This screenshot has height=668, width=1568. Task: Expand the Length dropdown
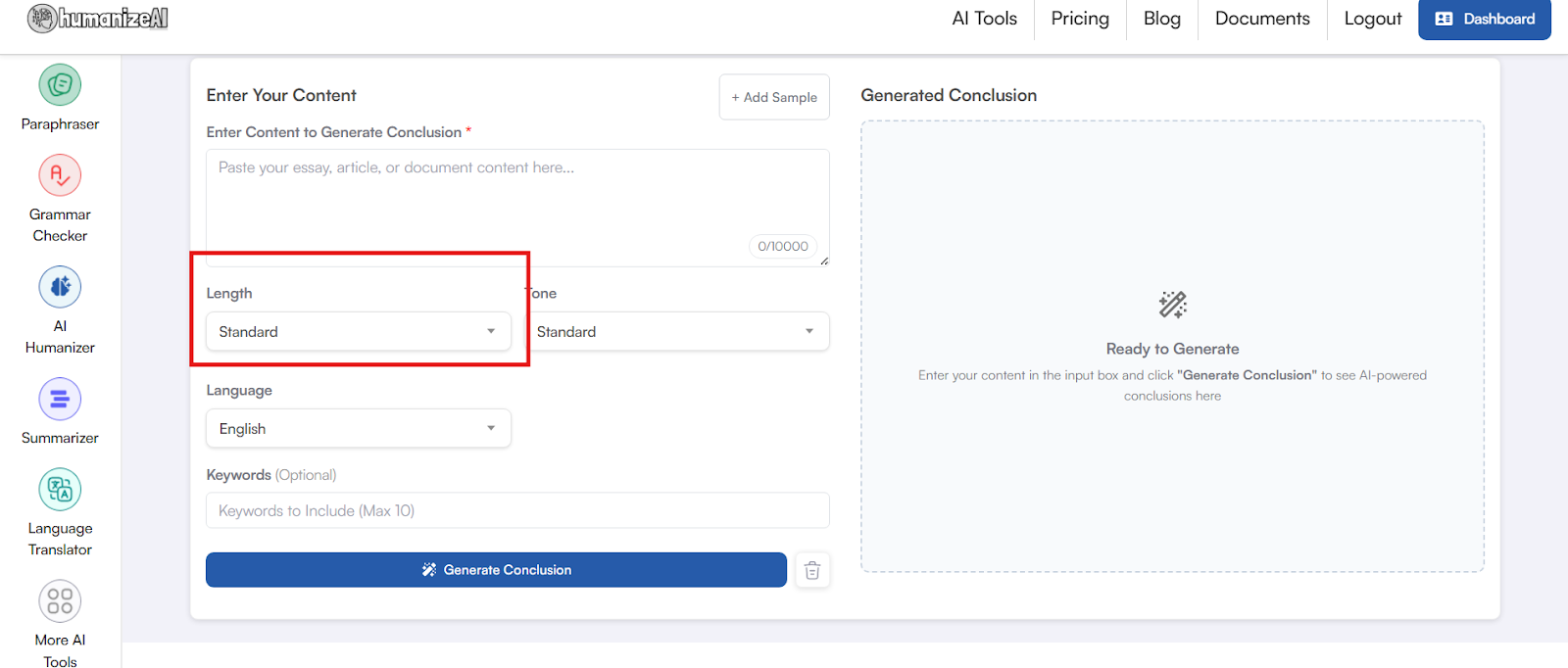(358, 332)
